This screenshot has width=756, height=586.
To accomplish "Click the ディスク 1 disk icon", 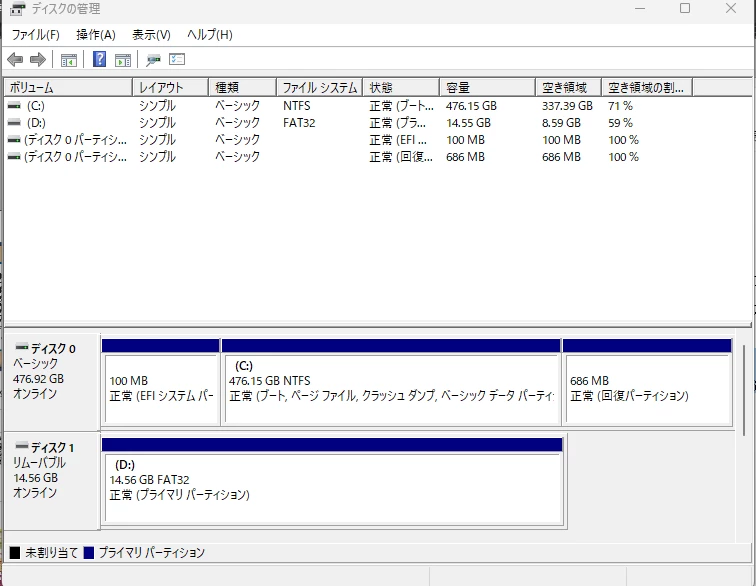I will point(22,446).
